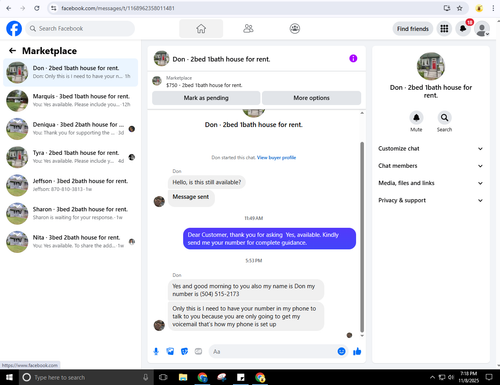The height and width of the screenshot is (385, 500).
Task: Click the purple conversation information icon
Action: tap(353, 59)
